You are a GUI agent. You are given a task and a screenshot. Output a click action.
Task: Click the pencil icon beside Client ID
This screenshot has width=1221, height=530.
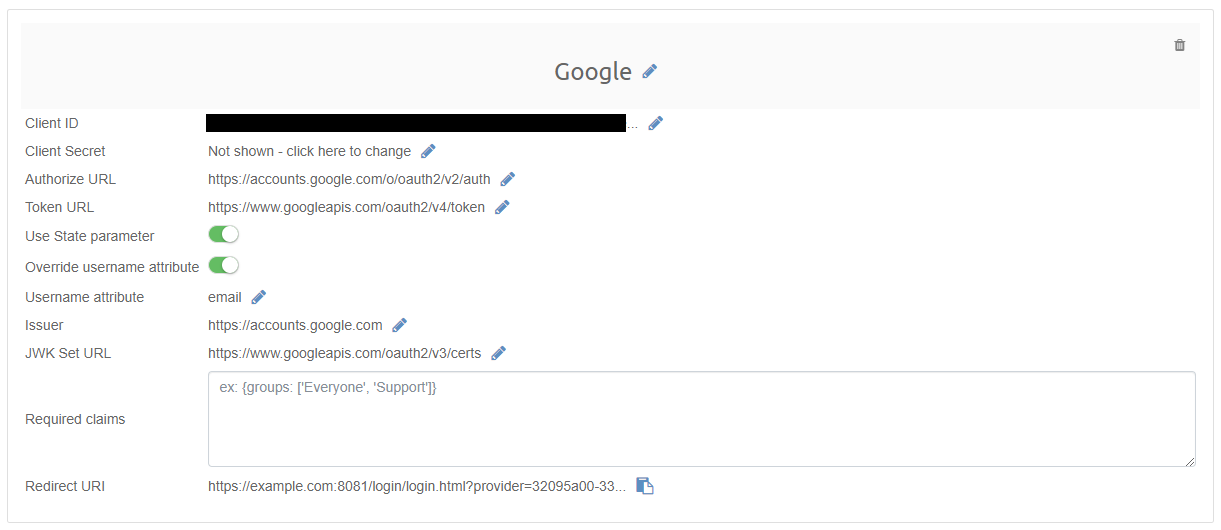pyautogui.click(x=656, y=123)
